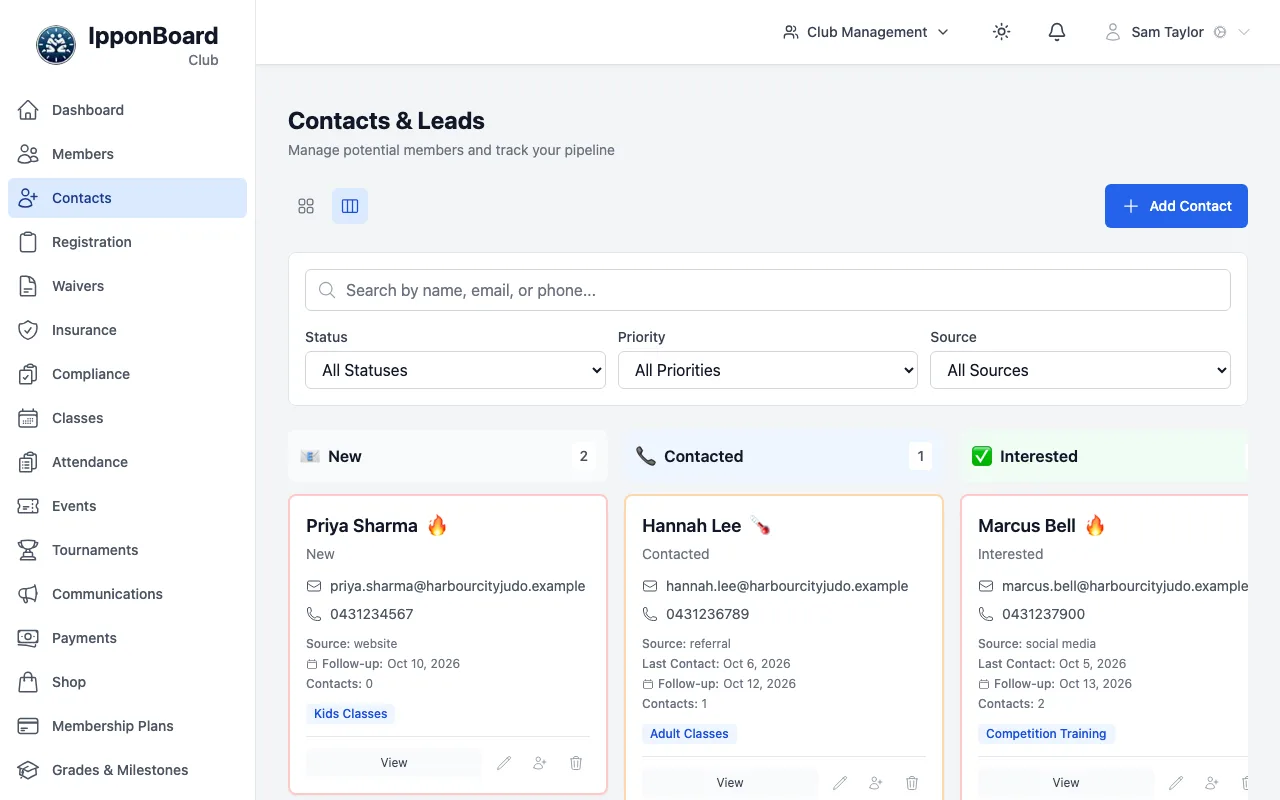Click the phone icon beside 0431236789

650,614
